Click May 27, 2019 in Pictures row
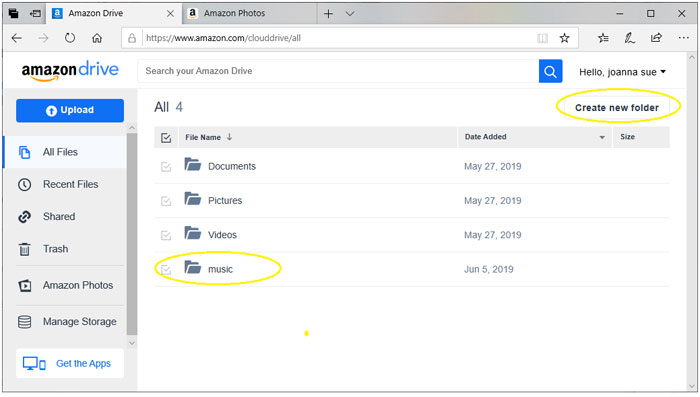This screenshot has width=700, height=397. tap(492, 201)
